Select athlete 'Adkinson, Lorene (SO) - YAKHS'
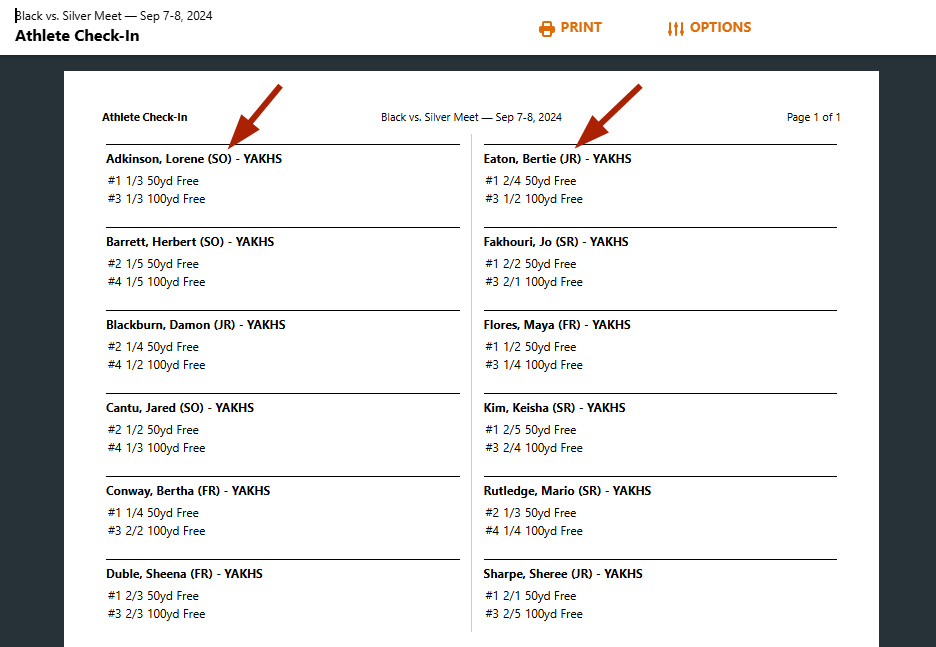 coord(194,159)
